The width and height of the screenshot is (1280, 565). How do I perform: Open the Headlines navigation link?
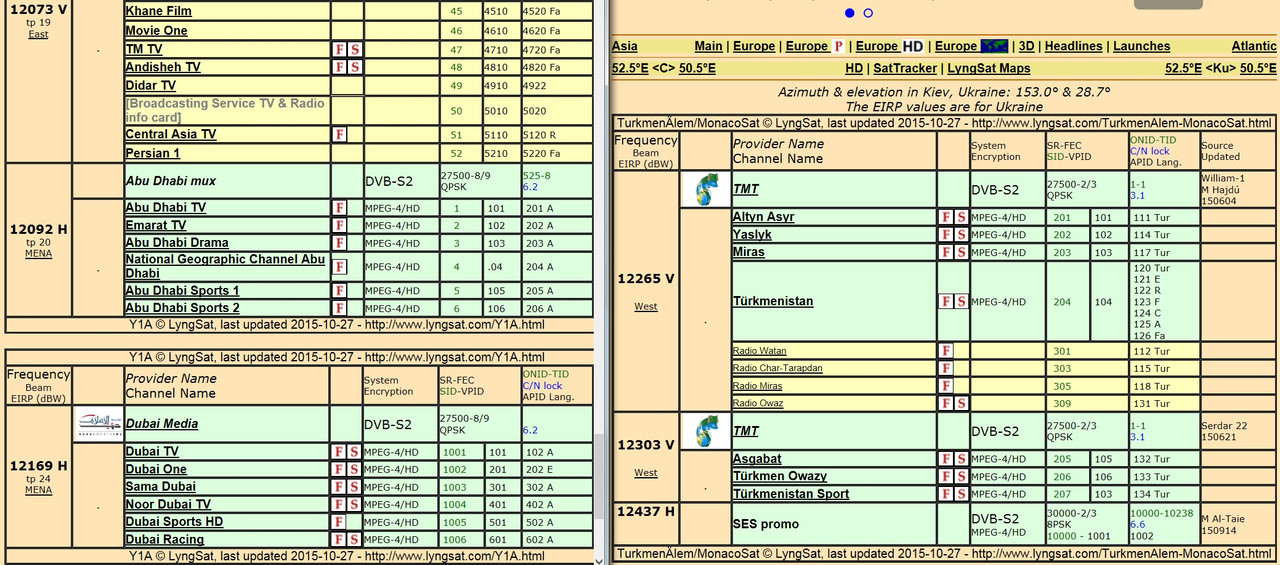(x=1074, y=46)
